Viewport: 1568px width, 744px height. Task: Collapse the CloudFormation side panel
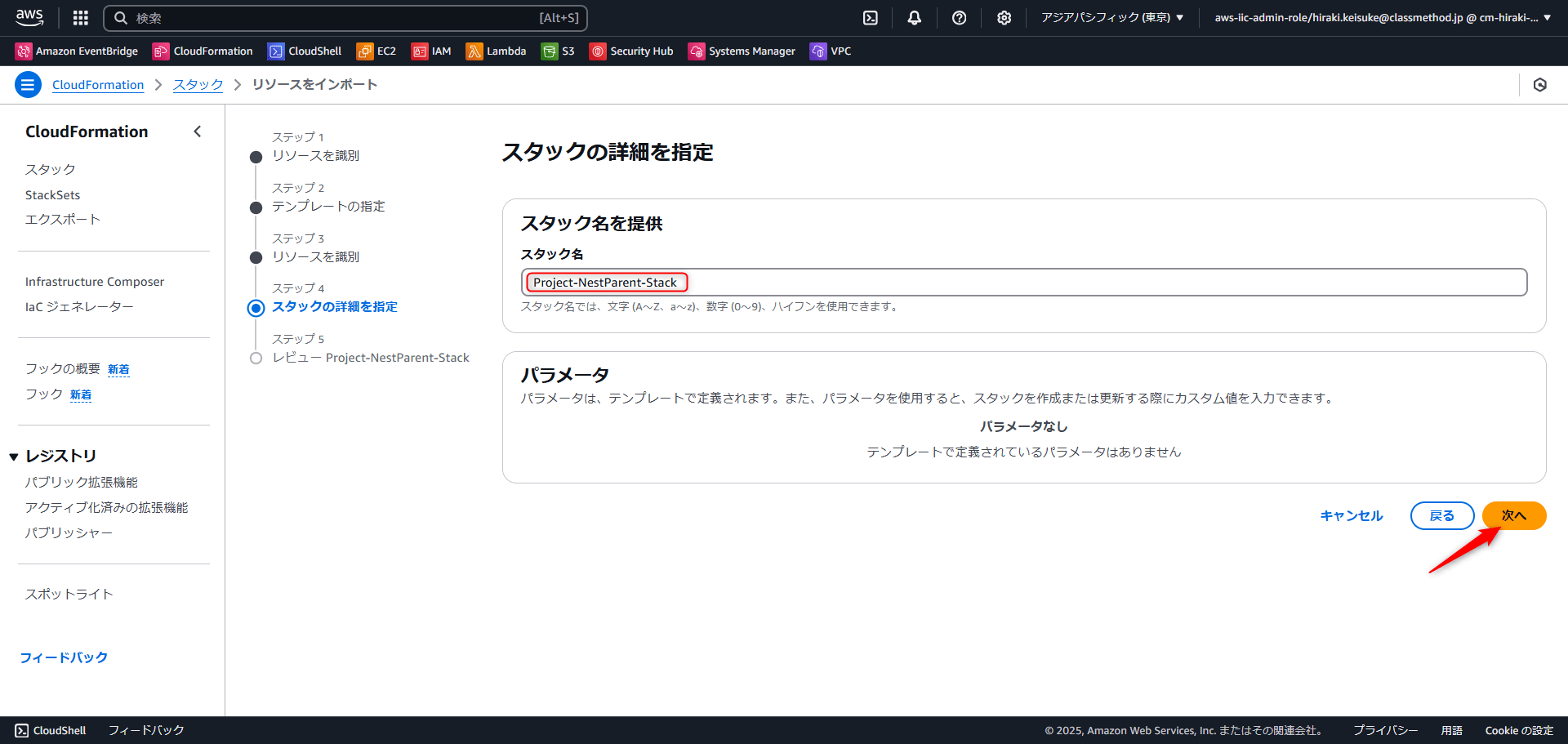(x=197, y=131)
